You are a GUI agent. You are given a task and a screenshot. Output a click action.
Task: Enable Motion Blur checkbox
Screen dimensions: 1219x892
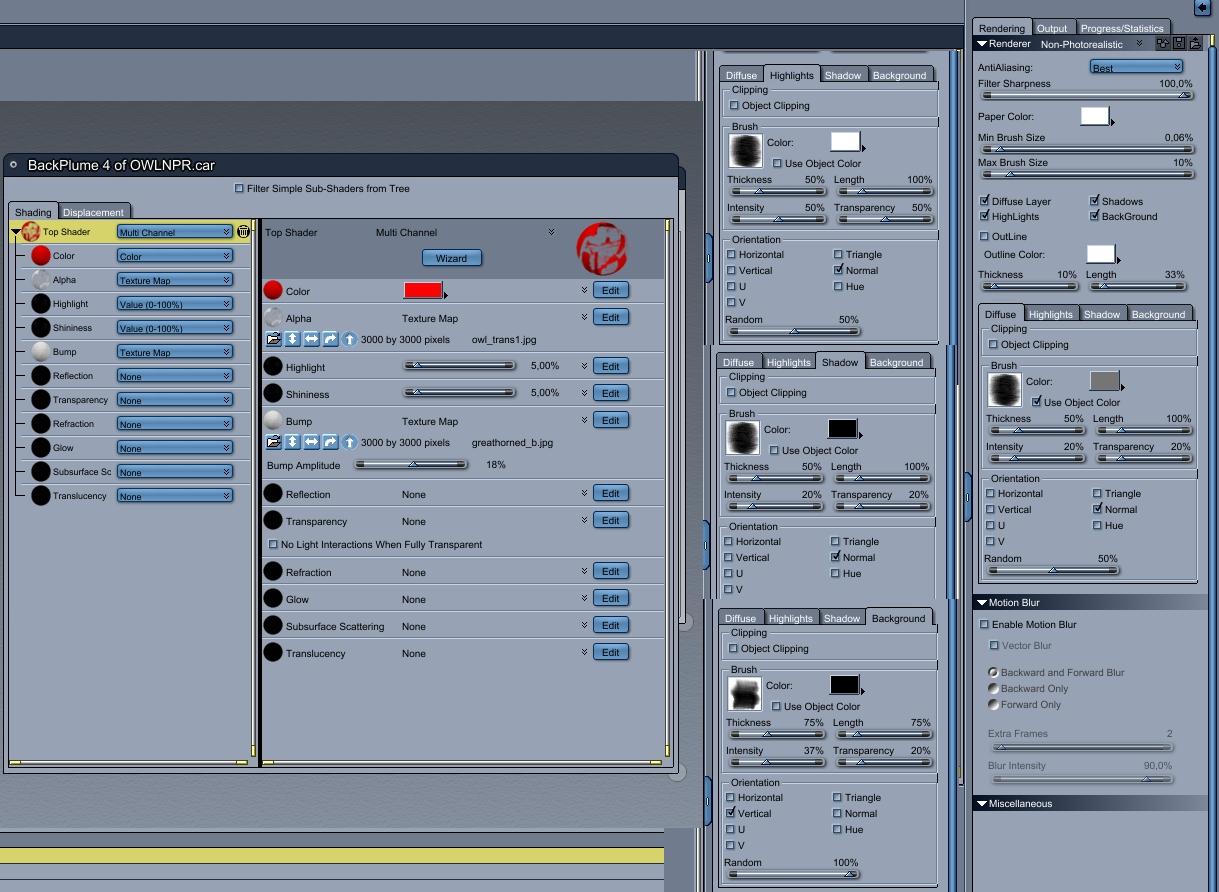tap(985, 624)
